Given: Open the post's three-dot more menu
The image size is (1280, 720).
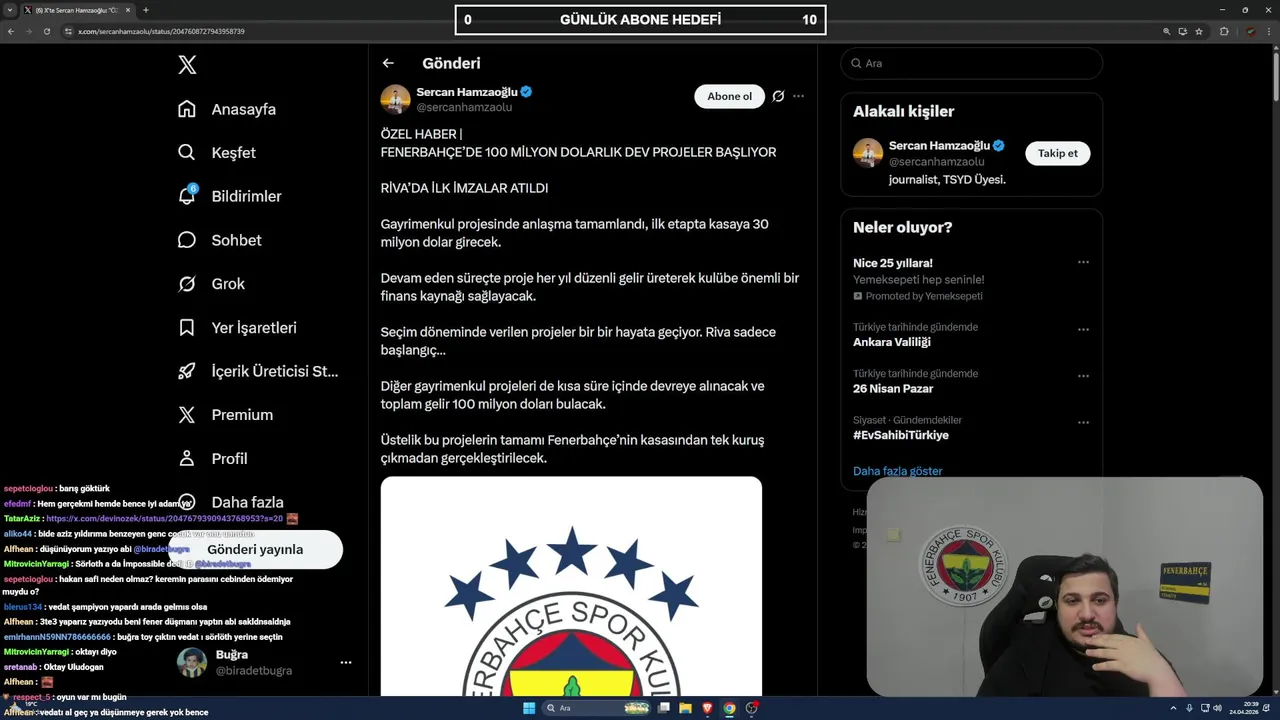Looking at the screenshot, I should pyautogui.click(x=798, y=96).
